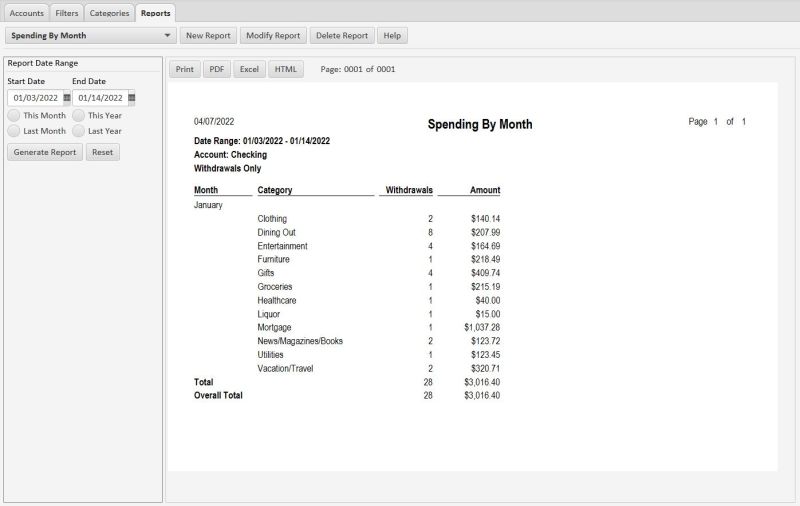The width and height of the screenshot is (800, 506).
Task: Click the Date Range line in report
Action: coord(262,141)
